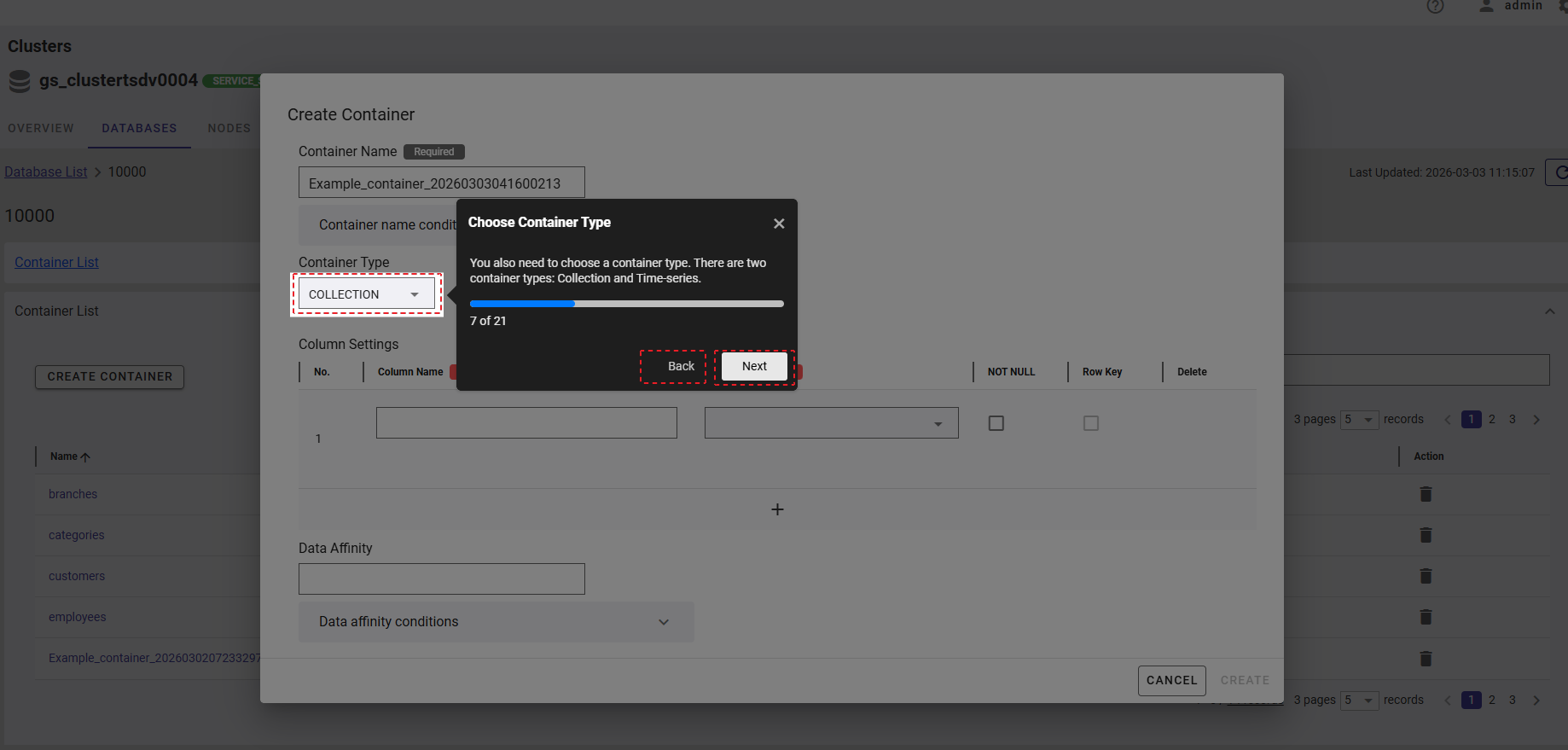Viewport: 1568px width, 750px height.
Task: Switch to the OVERVIEW tab
Action: tap(41, 128)
